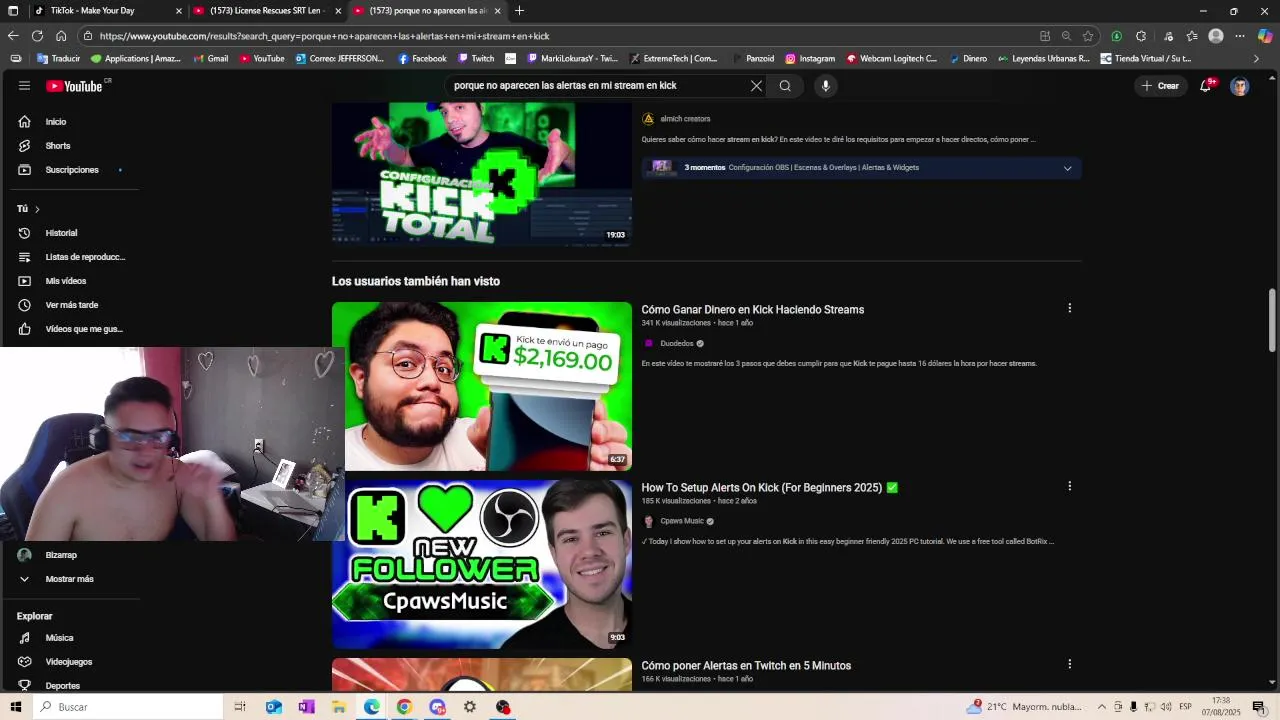The image size is (1280, 720).
Task: Click the browser back arrow
Action: tap(13, 36)
